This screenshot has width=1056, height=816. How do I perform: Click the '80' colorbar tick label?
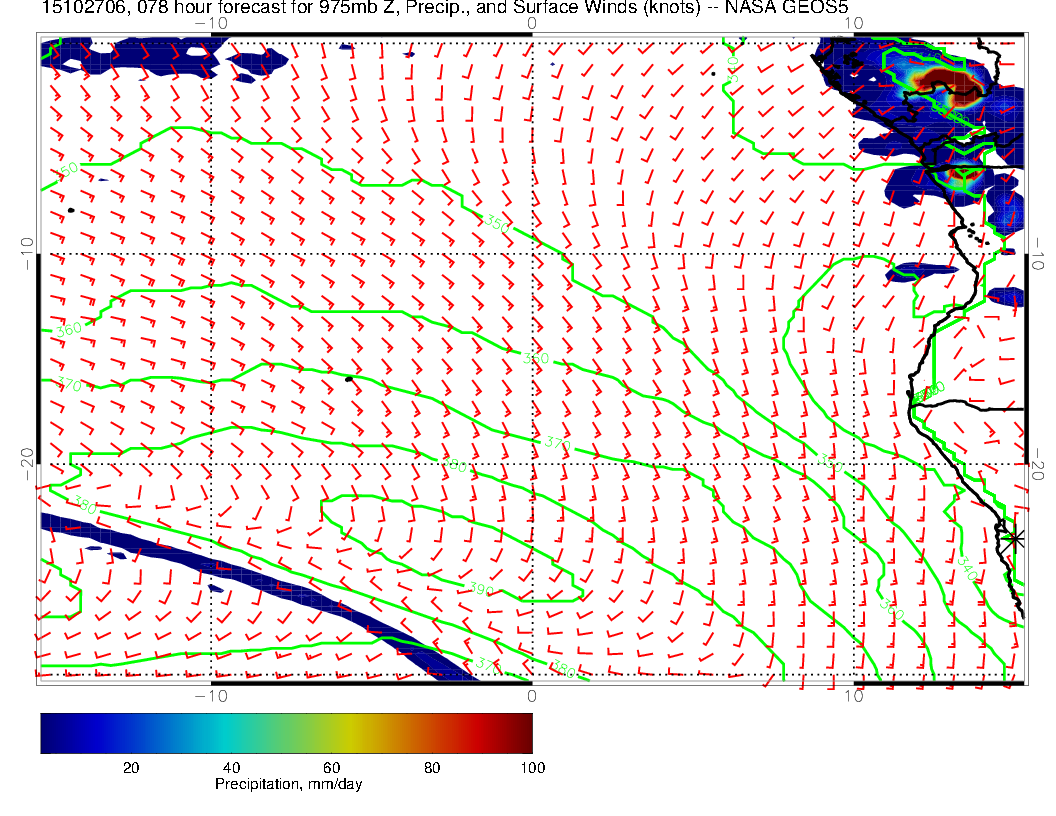432,768
